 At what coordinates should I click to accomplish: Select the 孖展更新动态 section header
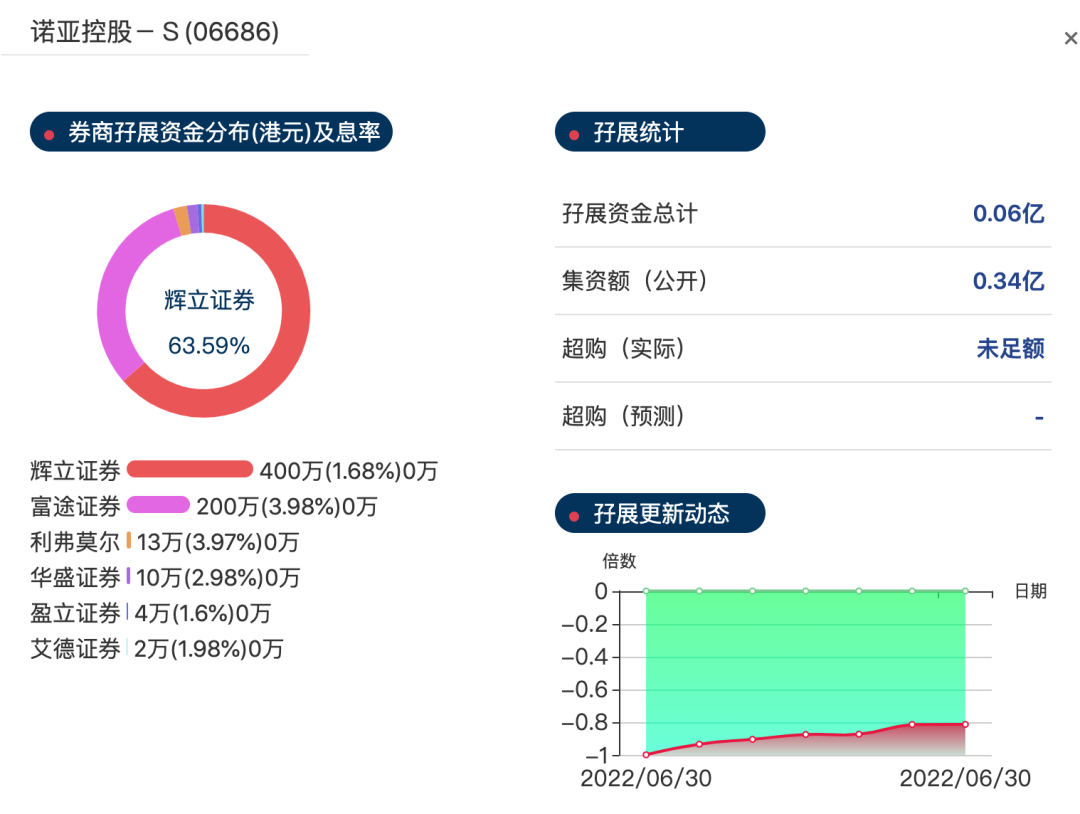click(660, 513)
